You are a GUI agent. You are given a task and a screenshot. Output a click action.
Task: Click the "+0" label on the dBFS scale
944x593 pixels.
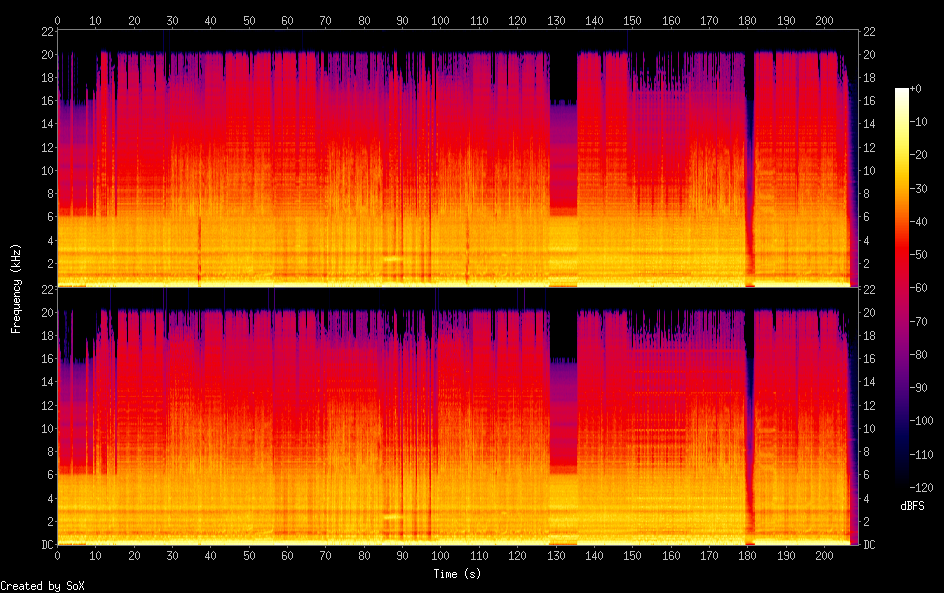click(x=916, y=89)
